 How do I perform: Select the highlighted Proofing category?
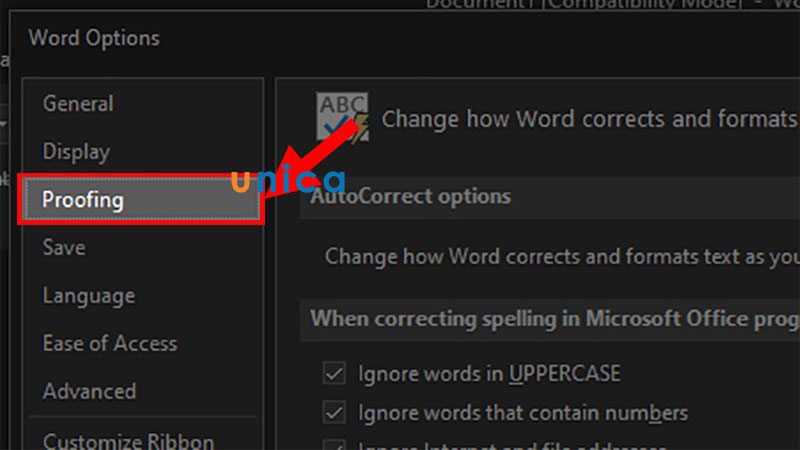tap(83, 200)
